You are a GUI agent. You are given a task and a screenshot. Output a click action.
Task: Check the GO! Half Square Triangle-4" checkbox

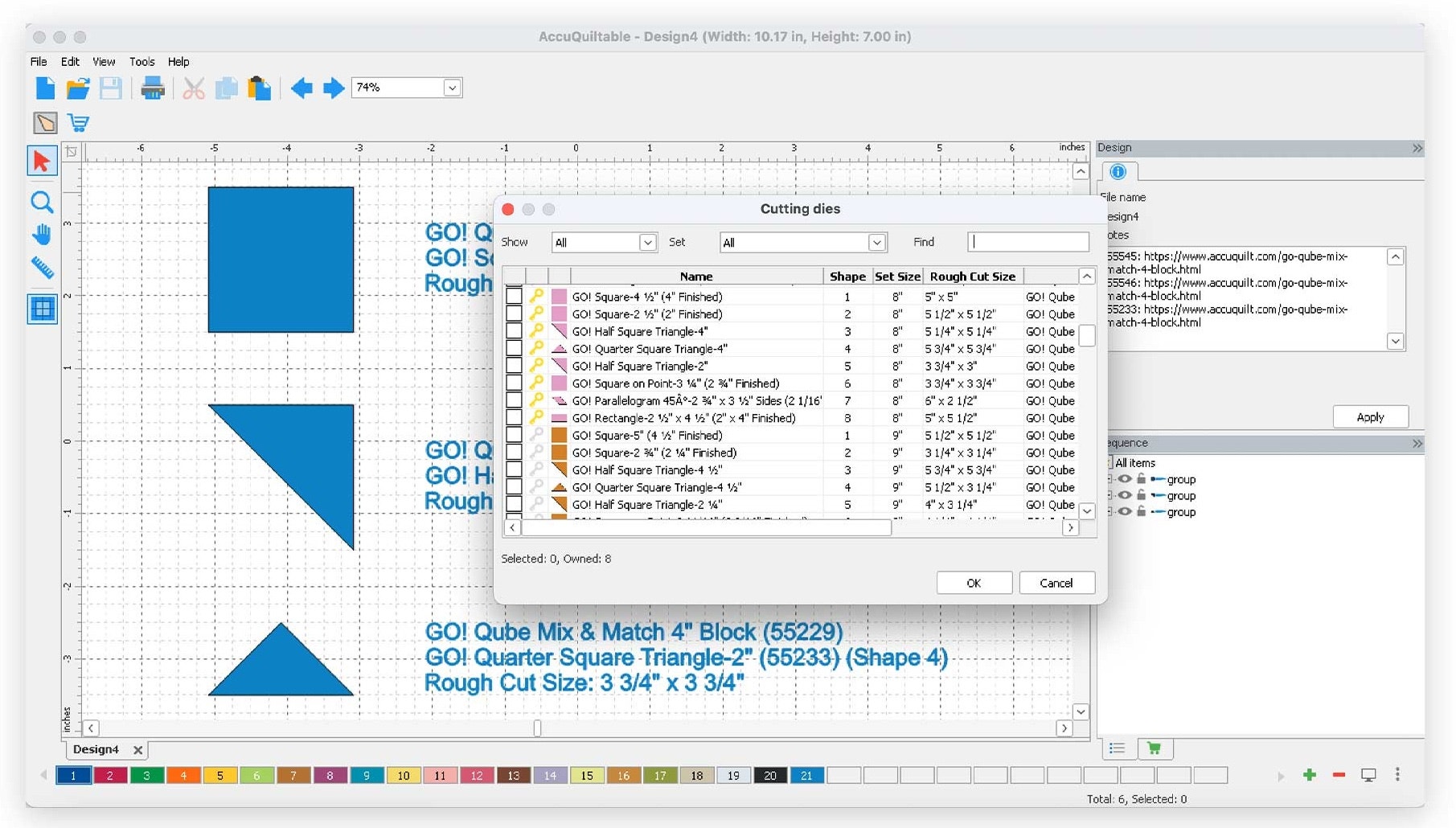coord(514,331)
